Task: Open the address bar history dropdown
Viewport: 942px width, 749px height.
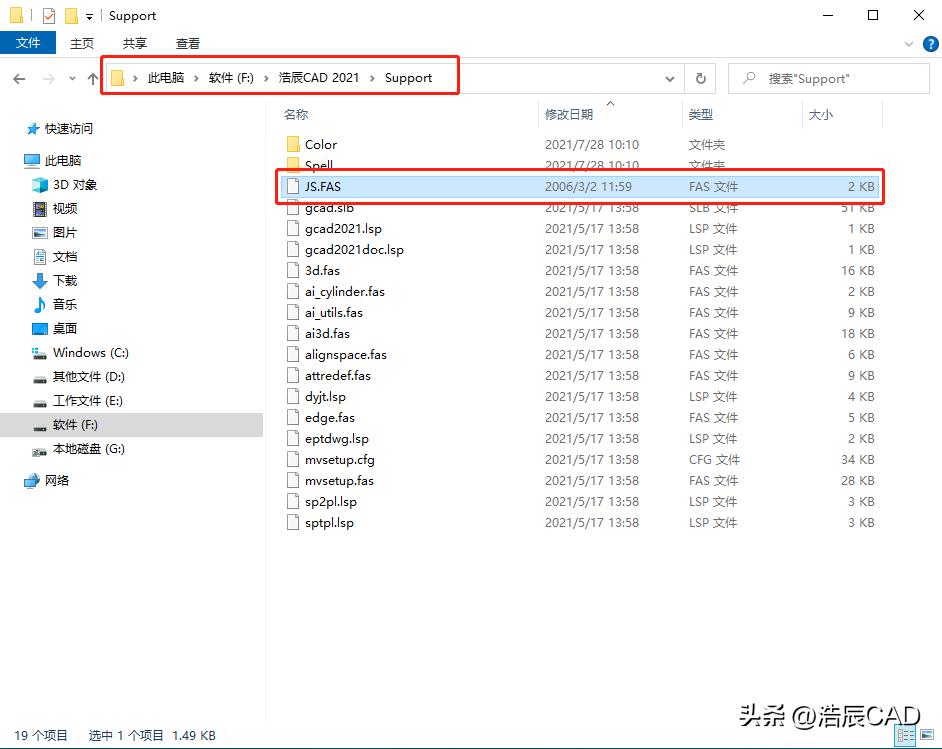Action: pyautogui.click(x=668, y=78)
